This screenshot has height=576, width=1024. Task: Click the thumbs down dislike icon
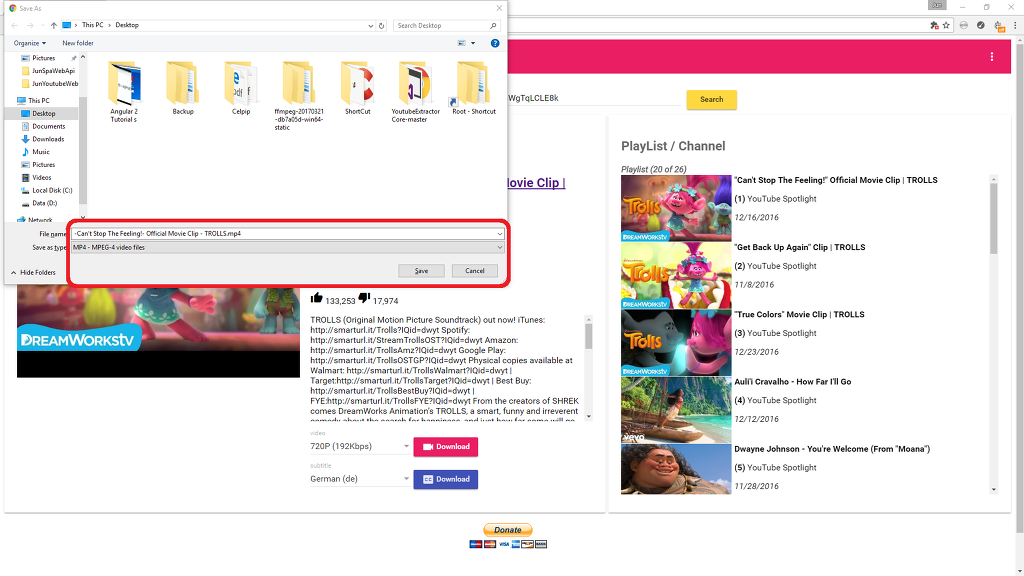coord(364,298)
